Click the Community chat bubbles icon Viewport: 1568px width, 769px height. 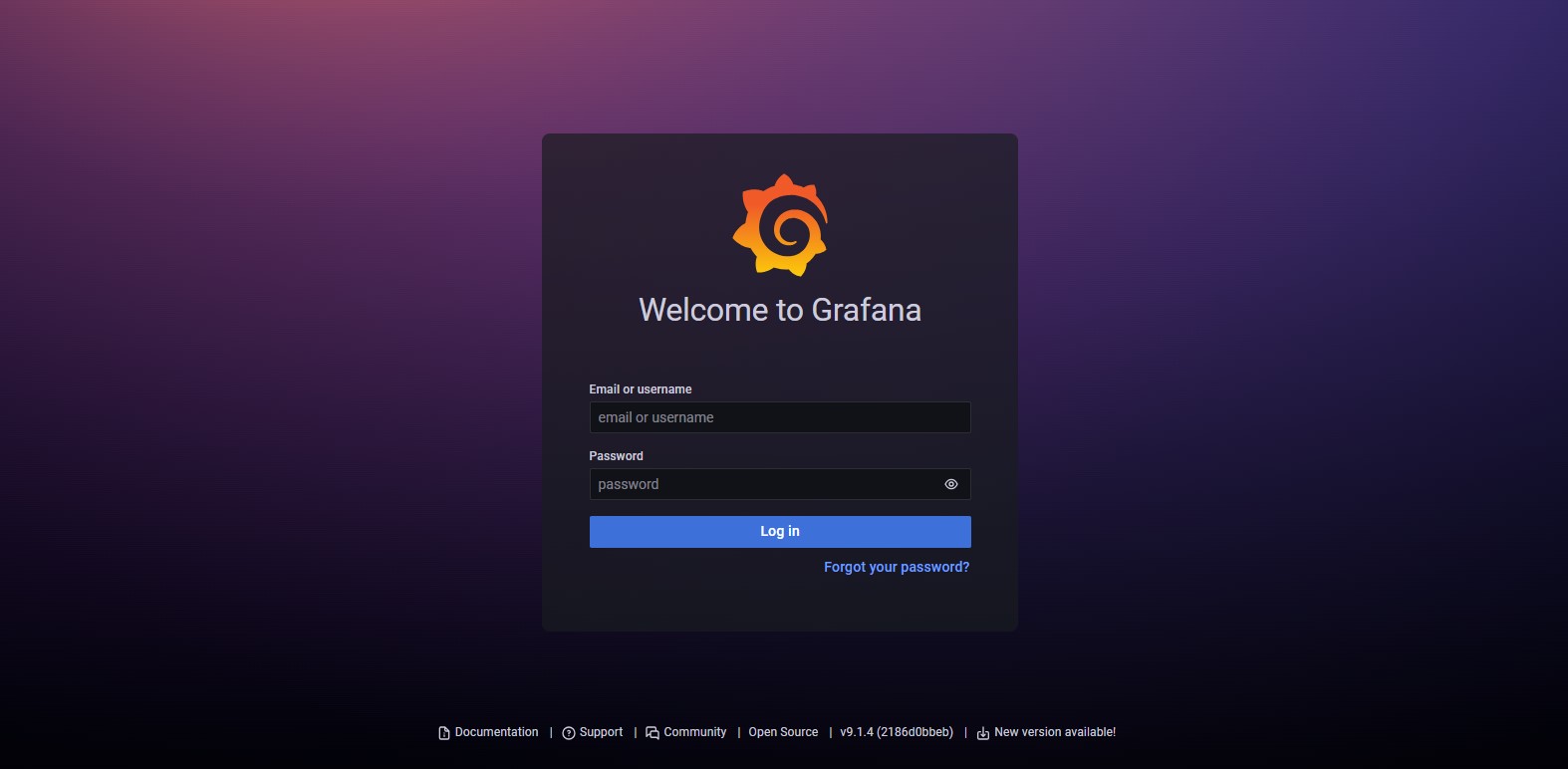point(653,733)
